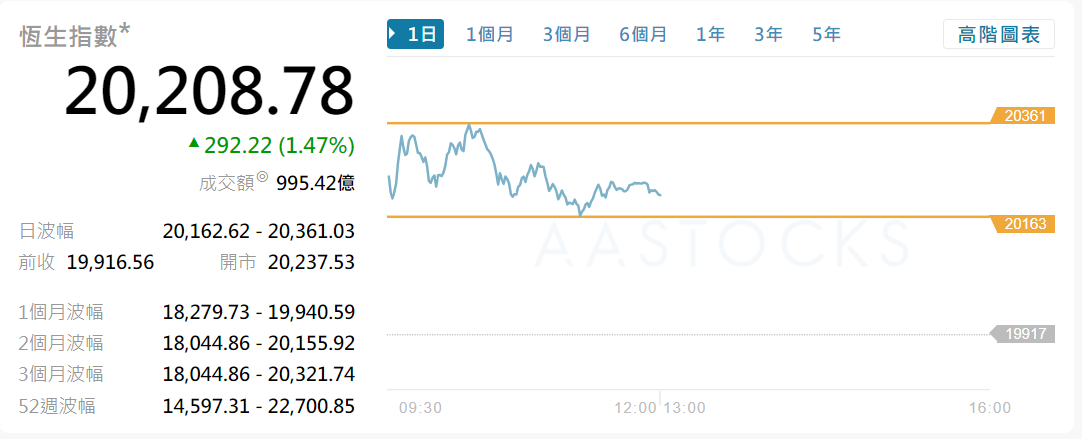Click the 20361 day-high price tag
The height and width of the screenshot is (439, 1082).
tap(1021, 116)
